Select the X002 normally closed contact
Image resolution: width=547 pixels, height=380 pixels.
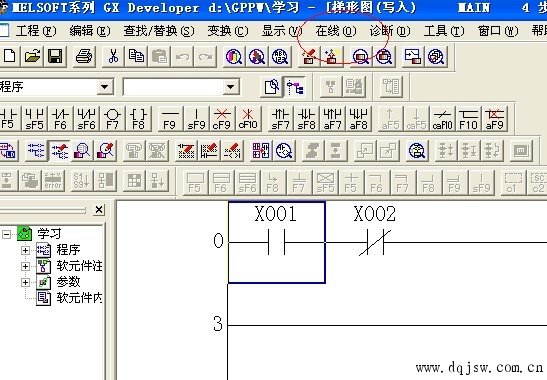click(375, 242)
